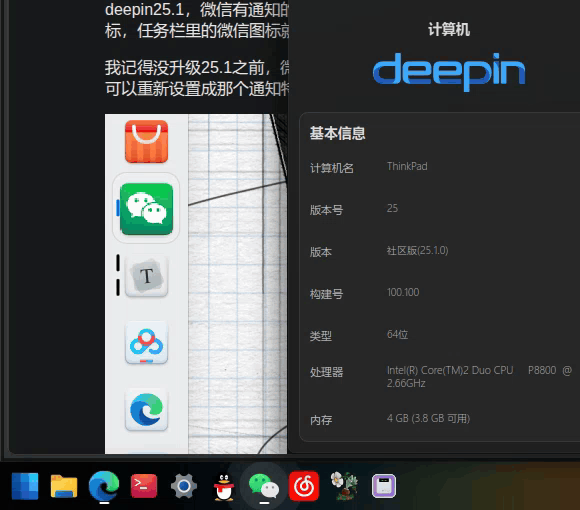Open the red terminal icon on taskbar
580x510 pixels.
[144, 486]
